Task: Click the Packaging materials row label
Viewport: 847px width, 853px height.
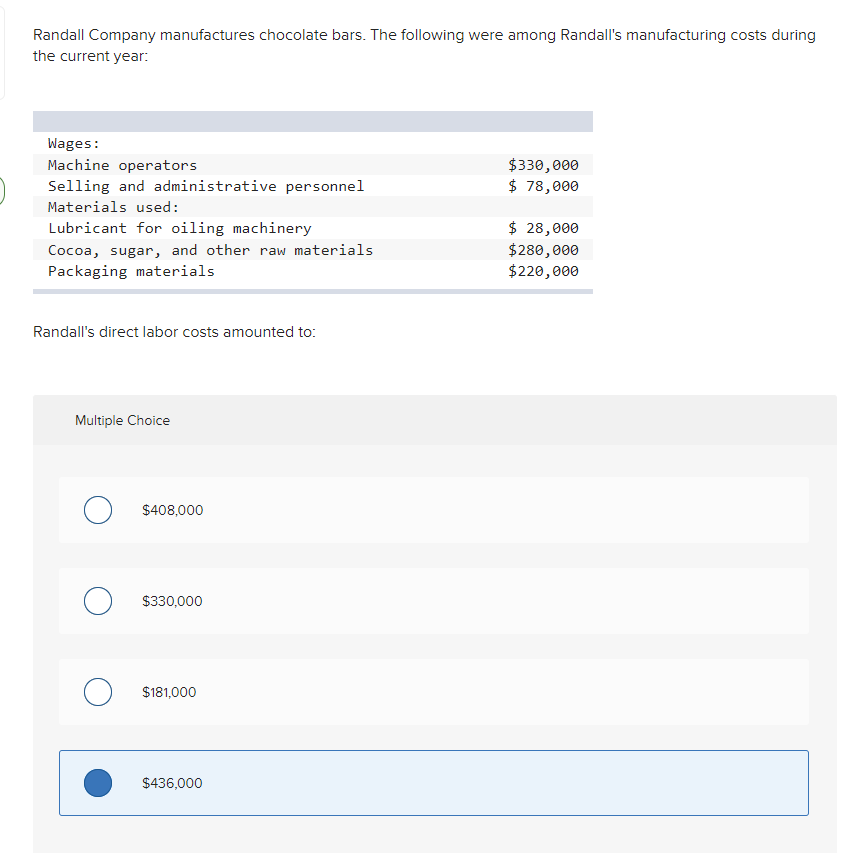Action: click(x=131, y=271)
